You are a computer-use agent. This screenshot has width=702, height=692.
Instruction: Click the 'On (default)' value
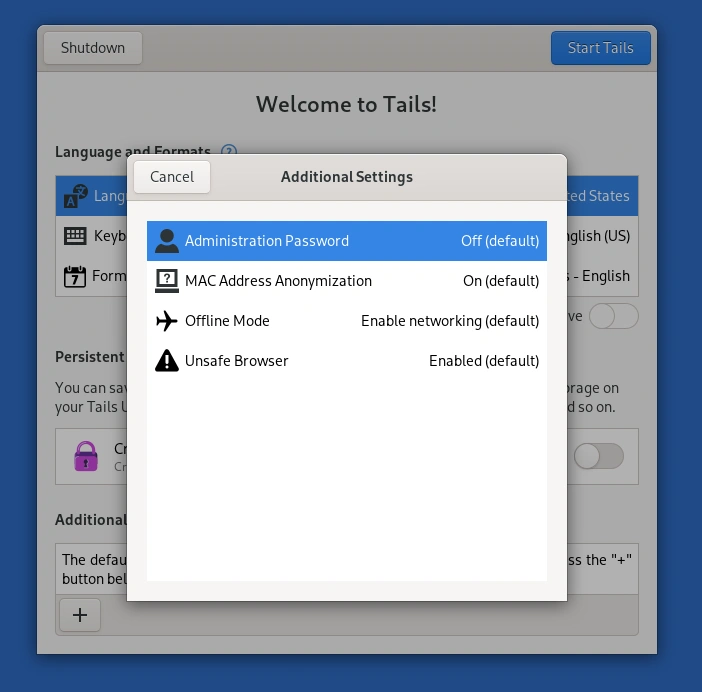click(501, 281)
